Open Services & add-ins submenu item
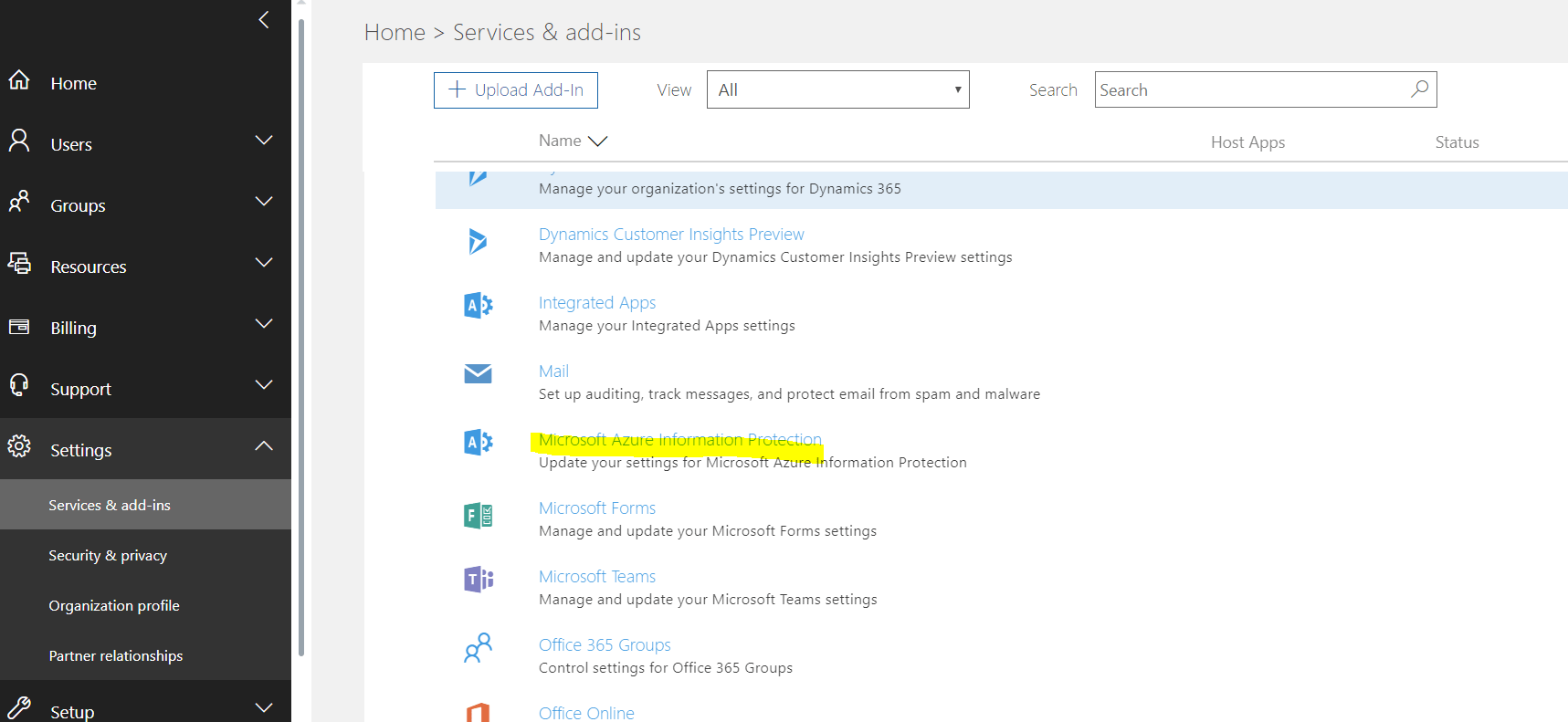Screen dimensions: 1568x722 point(146,505)
